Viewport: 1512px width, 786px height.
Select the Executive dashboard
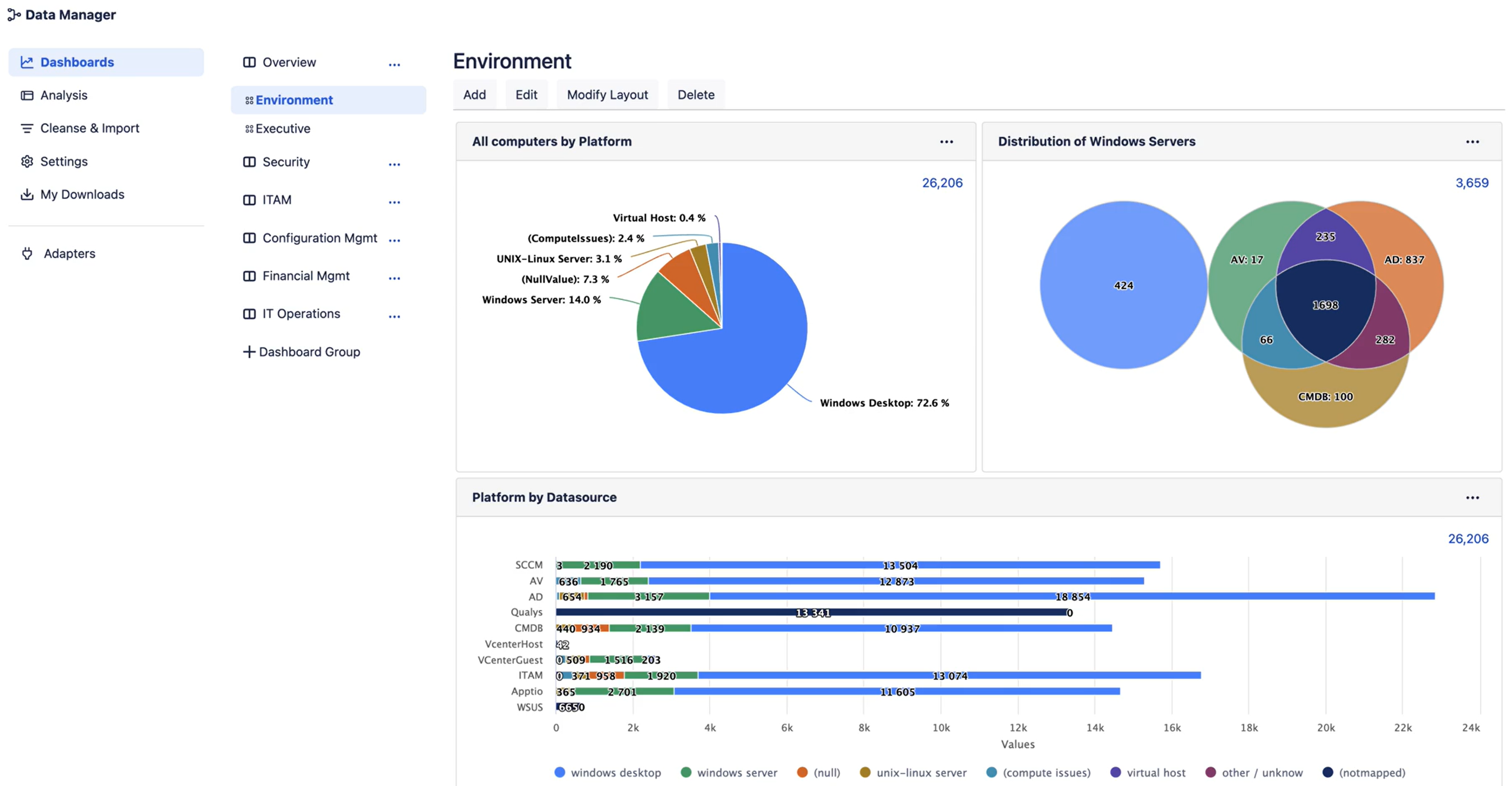(x=283, y=129)
